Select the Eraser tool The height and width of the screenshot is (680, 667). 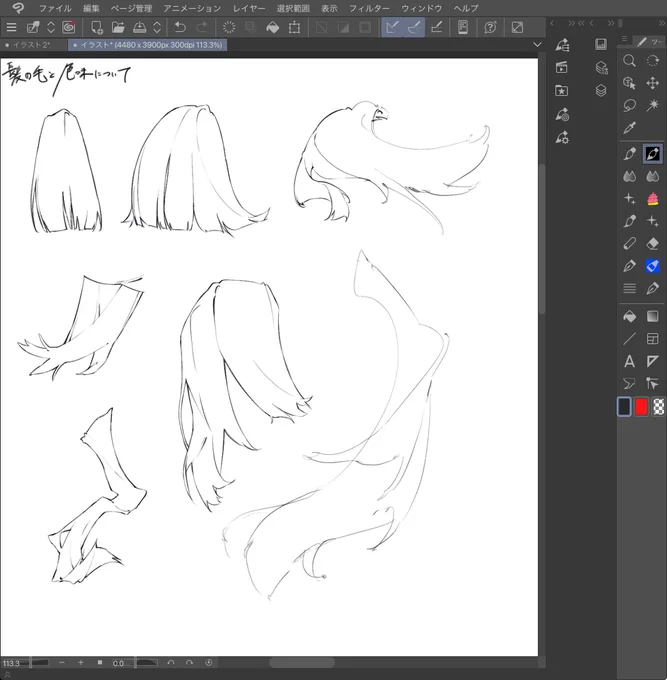point(653,244)
